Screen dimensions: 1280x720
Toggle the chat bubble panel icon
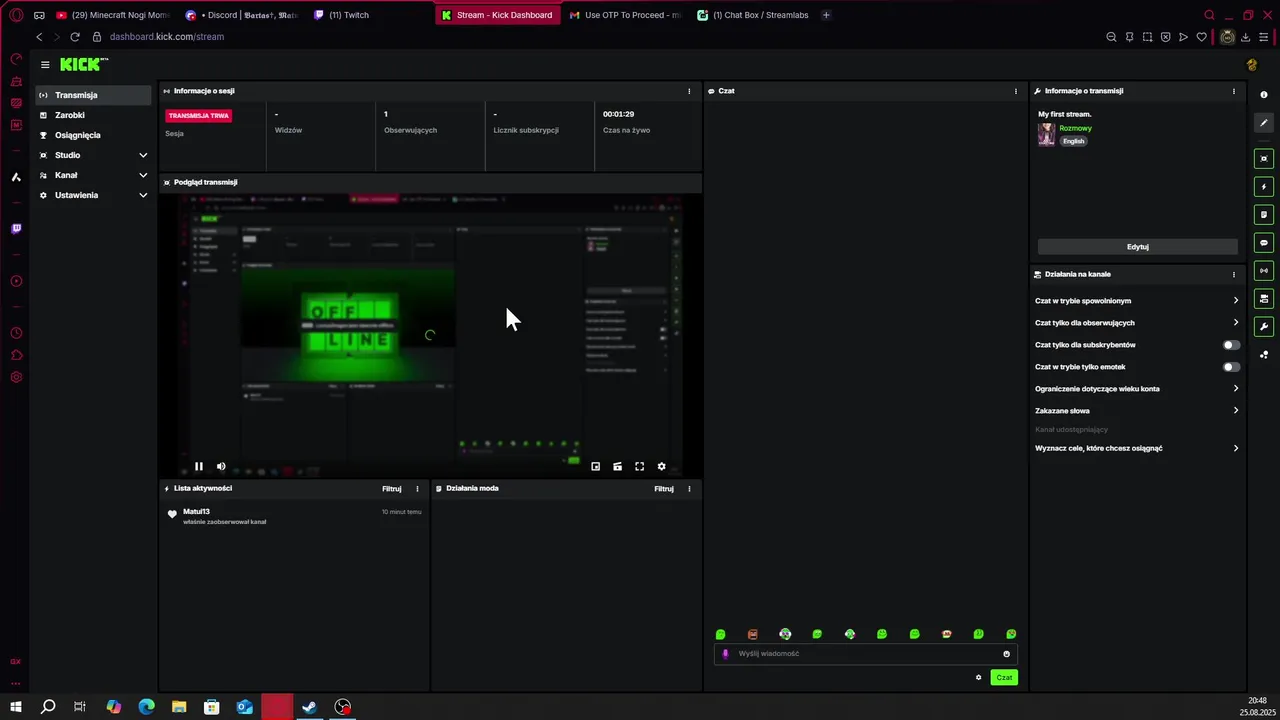tap(1264, 243)
